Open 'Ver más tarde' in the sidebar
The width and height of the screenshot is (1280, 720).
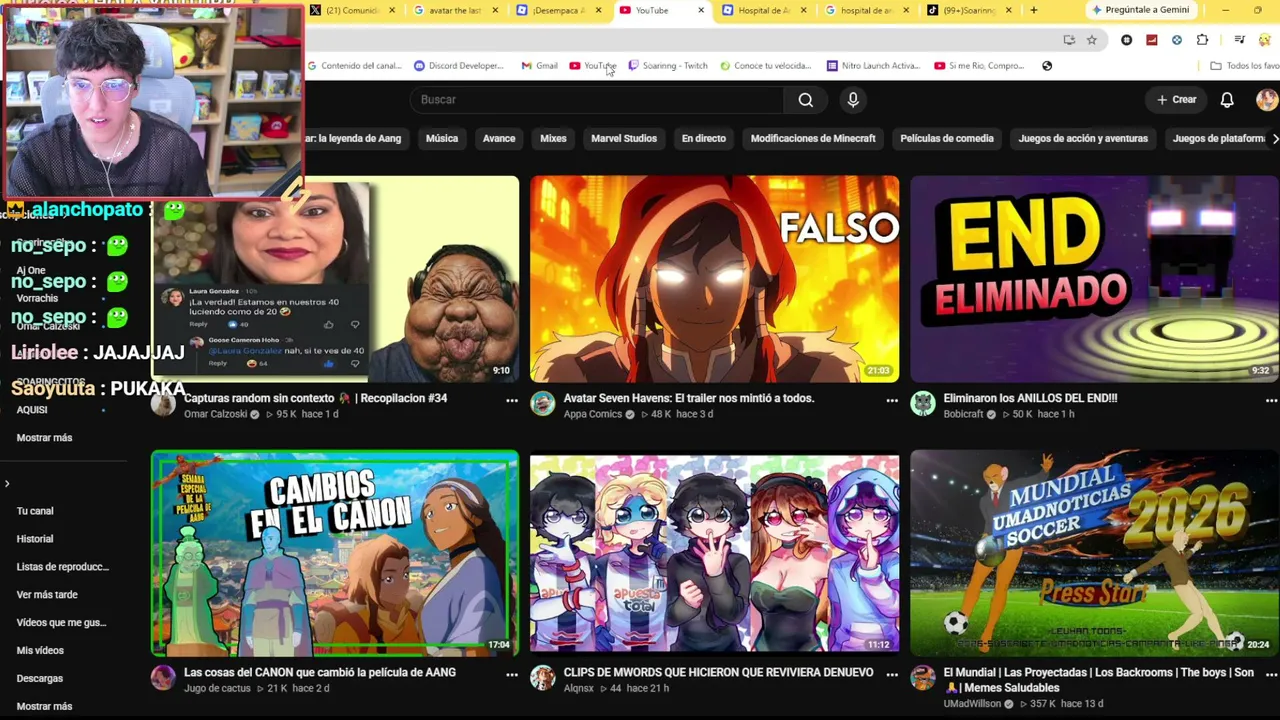[47, 595]
